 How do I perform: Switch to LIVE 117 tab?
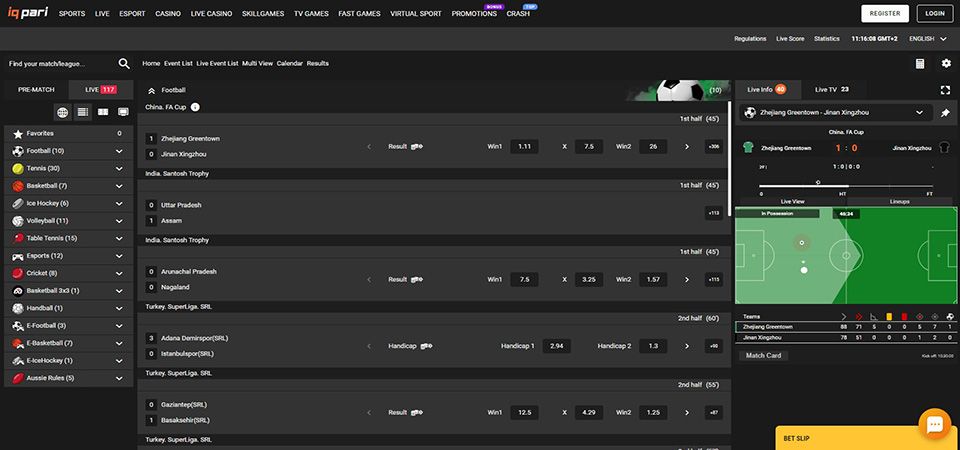[101, 90]
